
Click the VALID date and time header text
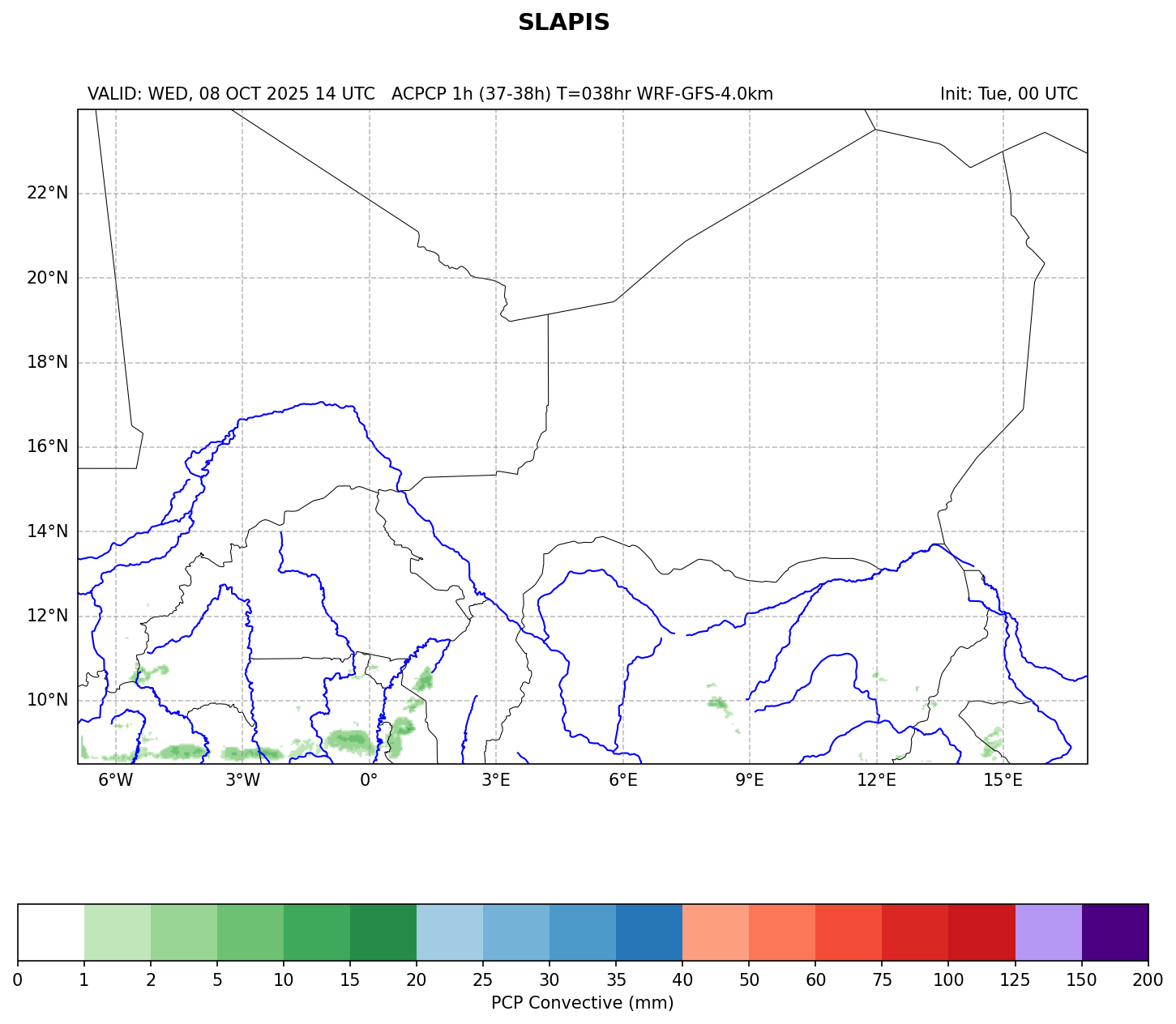pos(231,94)
